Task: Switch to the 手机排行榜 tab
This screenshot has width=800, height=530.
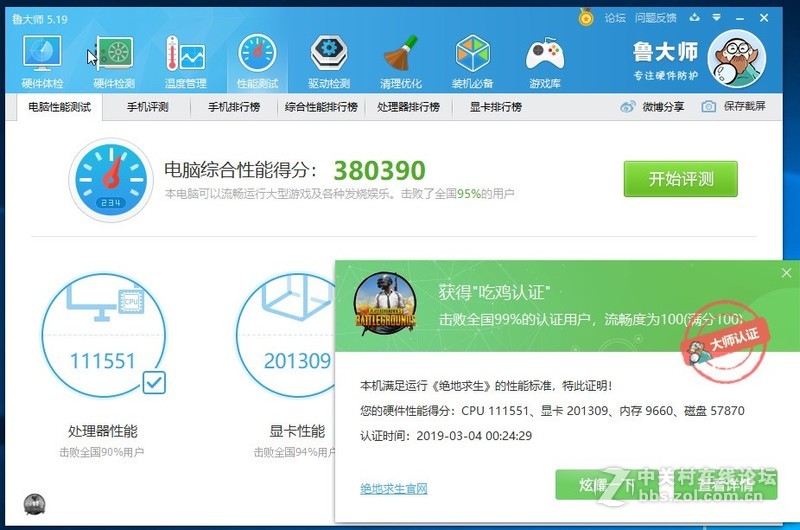Action: [x=234, y=107]
